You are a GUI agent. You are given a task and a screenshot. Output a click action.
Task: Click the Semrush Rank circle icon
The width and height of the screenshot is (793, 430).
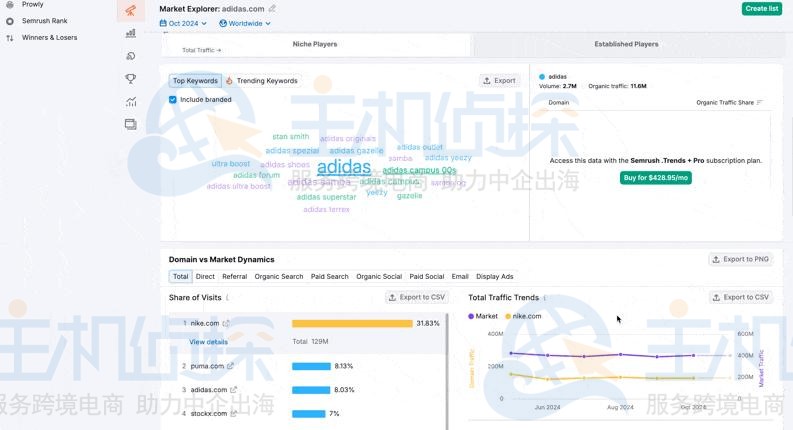click(x=10, y=21)
